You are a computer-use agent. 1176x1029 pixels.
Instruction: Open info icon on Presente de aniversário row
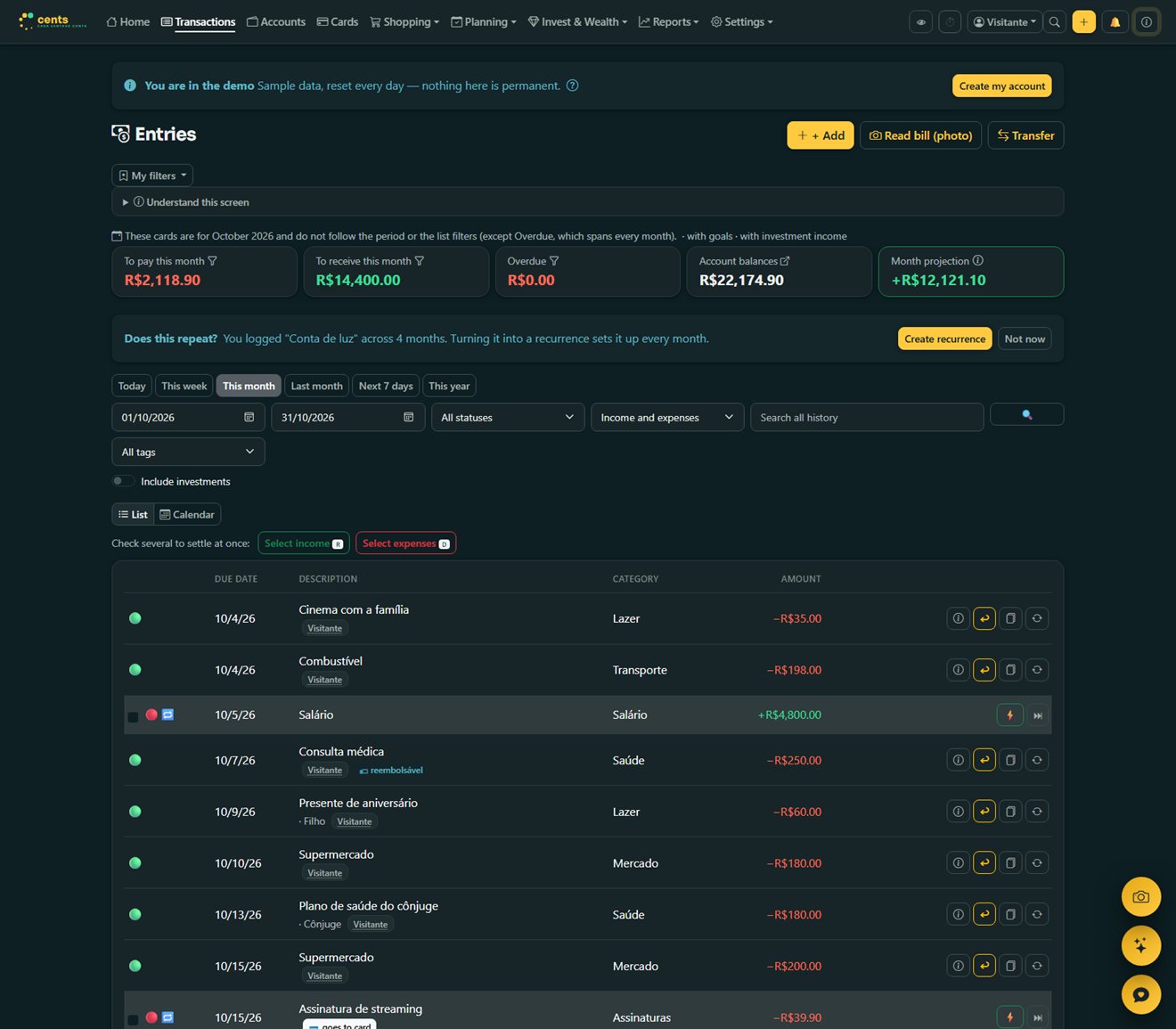(x=958, y=812)
